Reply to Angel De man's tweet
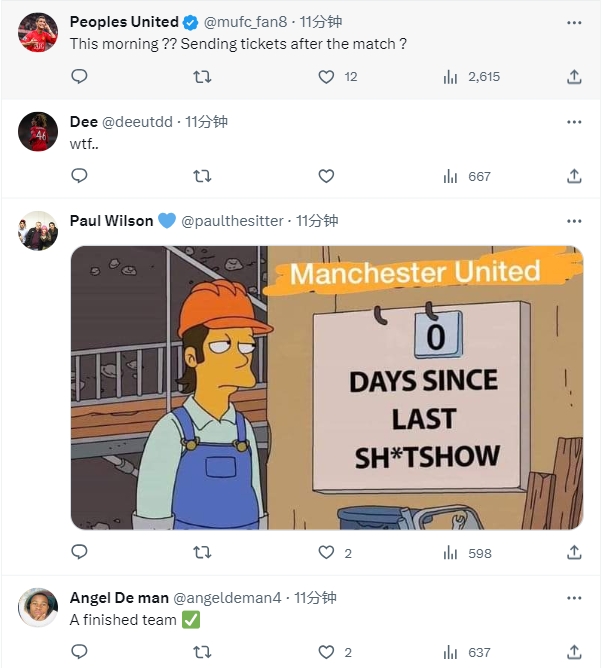Screen dimensions: 606x668 [79, 652]
